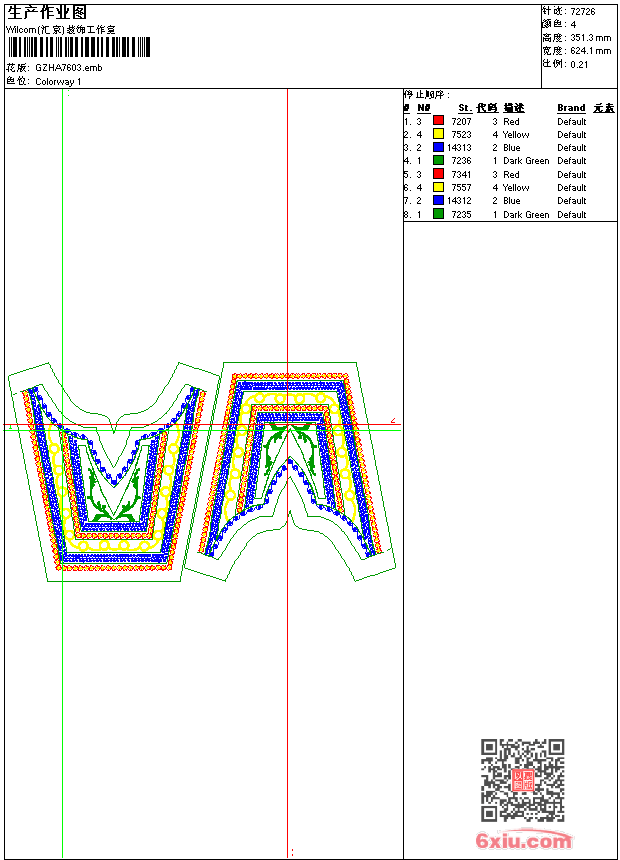Select stitch count 7341 in stop 5
The width and height of the screenshot is (620, 860).
coord(461,175)
